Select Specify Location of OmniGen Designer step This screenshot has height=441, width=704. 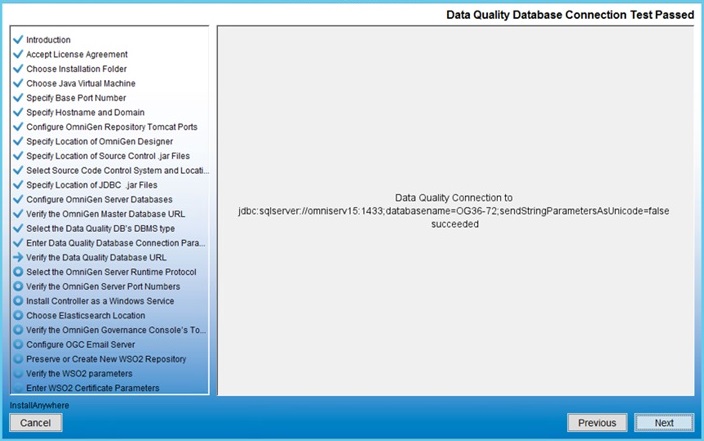[99, 141]
